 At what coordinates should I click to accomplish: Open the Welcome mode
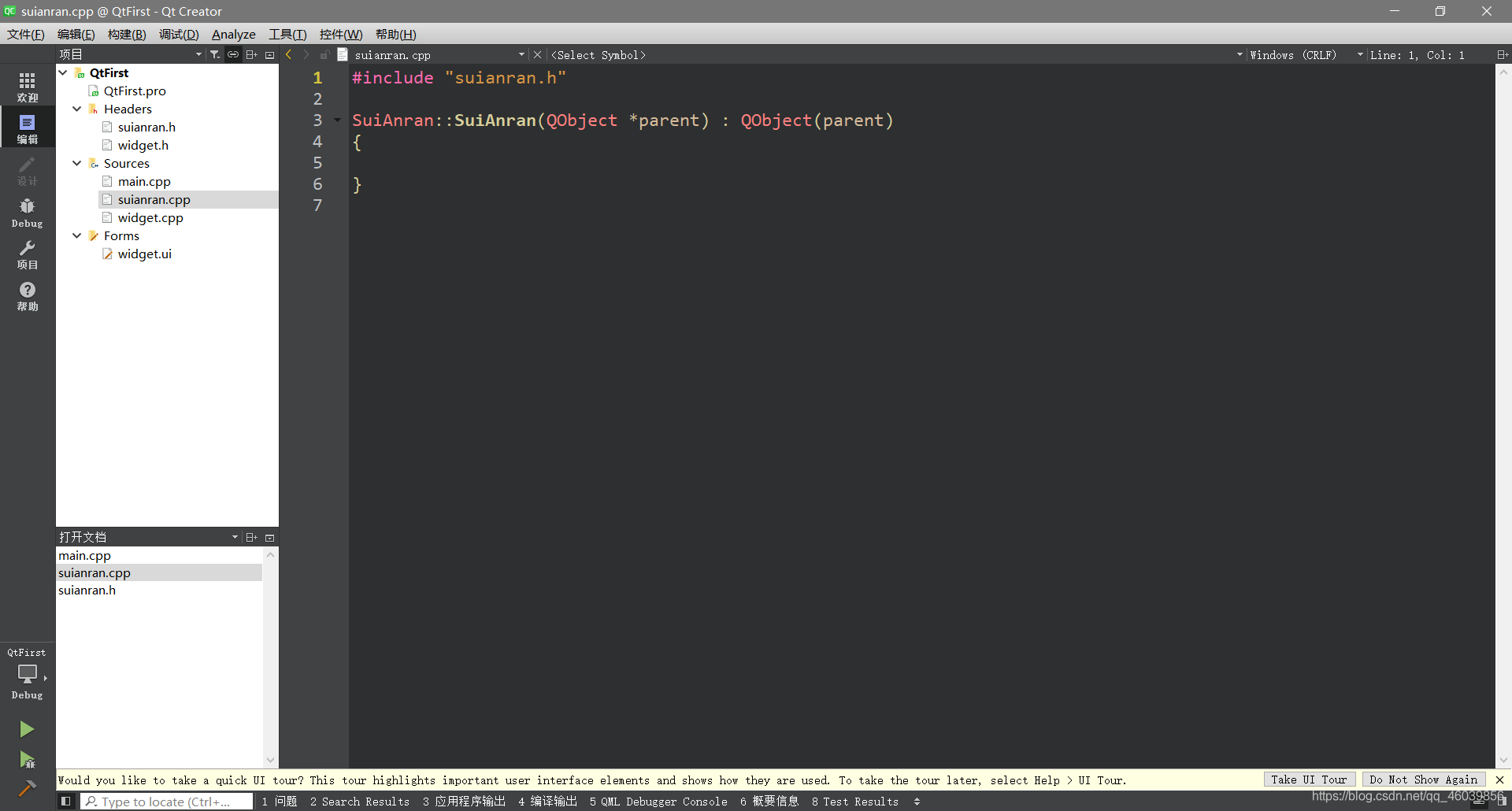(x=28, y=87)
